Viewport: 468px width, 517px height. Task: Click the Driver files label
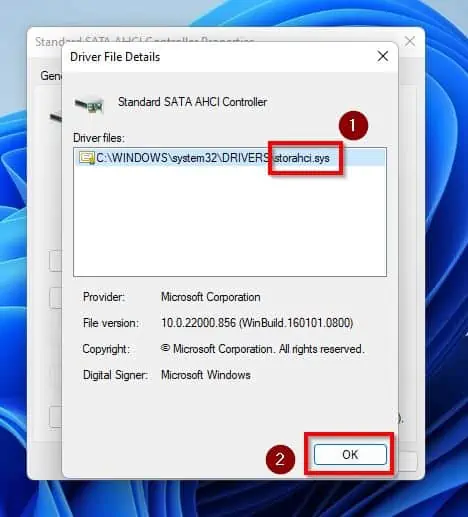coord(99,138)
